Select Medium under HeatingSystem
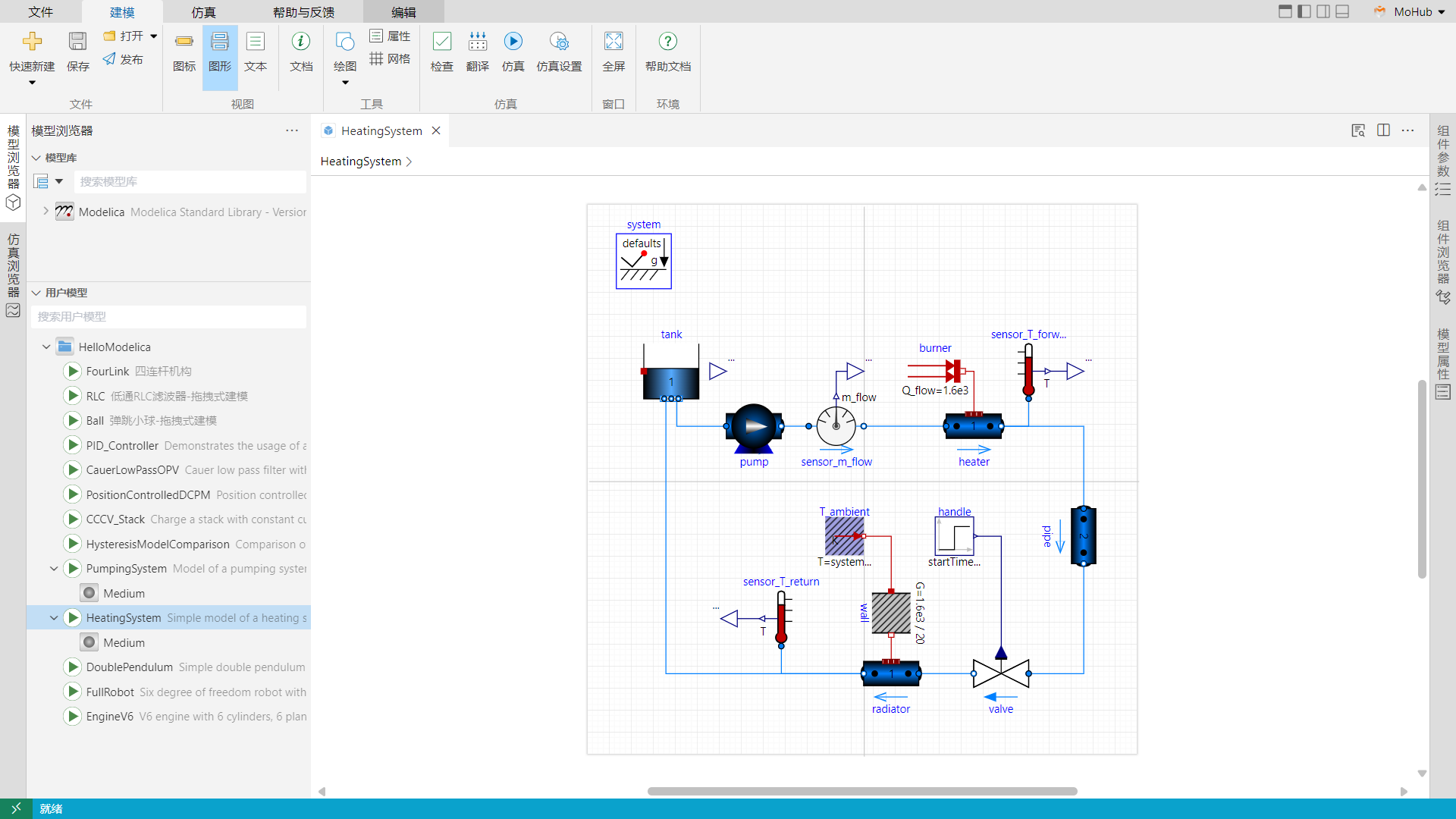The image size is (1456, 819). click(168, 643)
